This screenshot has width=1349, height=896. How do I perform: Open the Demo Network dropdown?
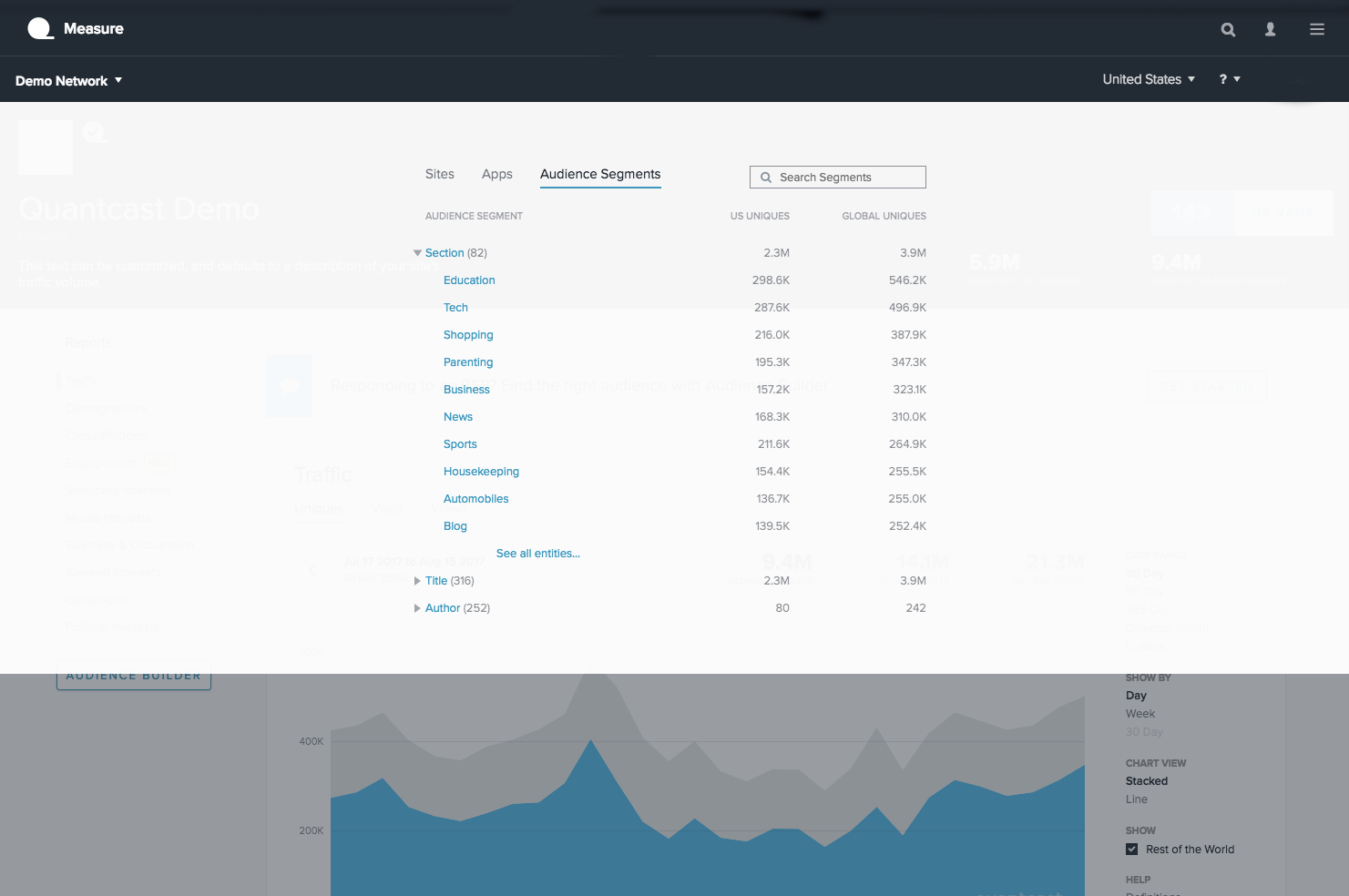68,80
